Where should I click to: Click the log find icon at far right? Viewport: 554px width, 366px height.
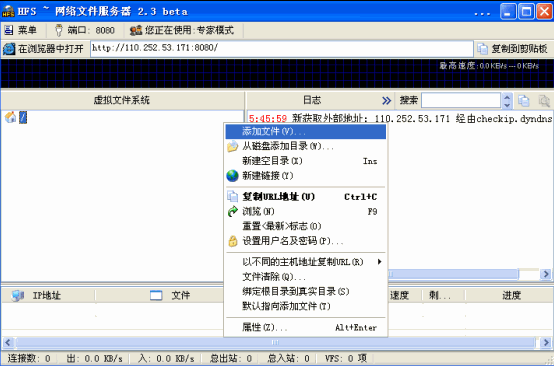544,101
